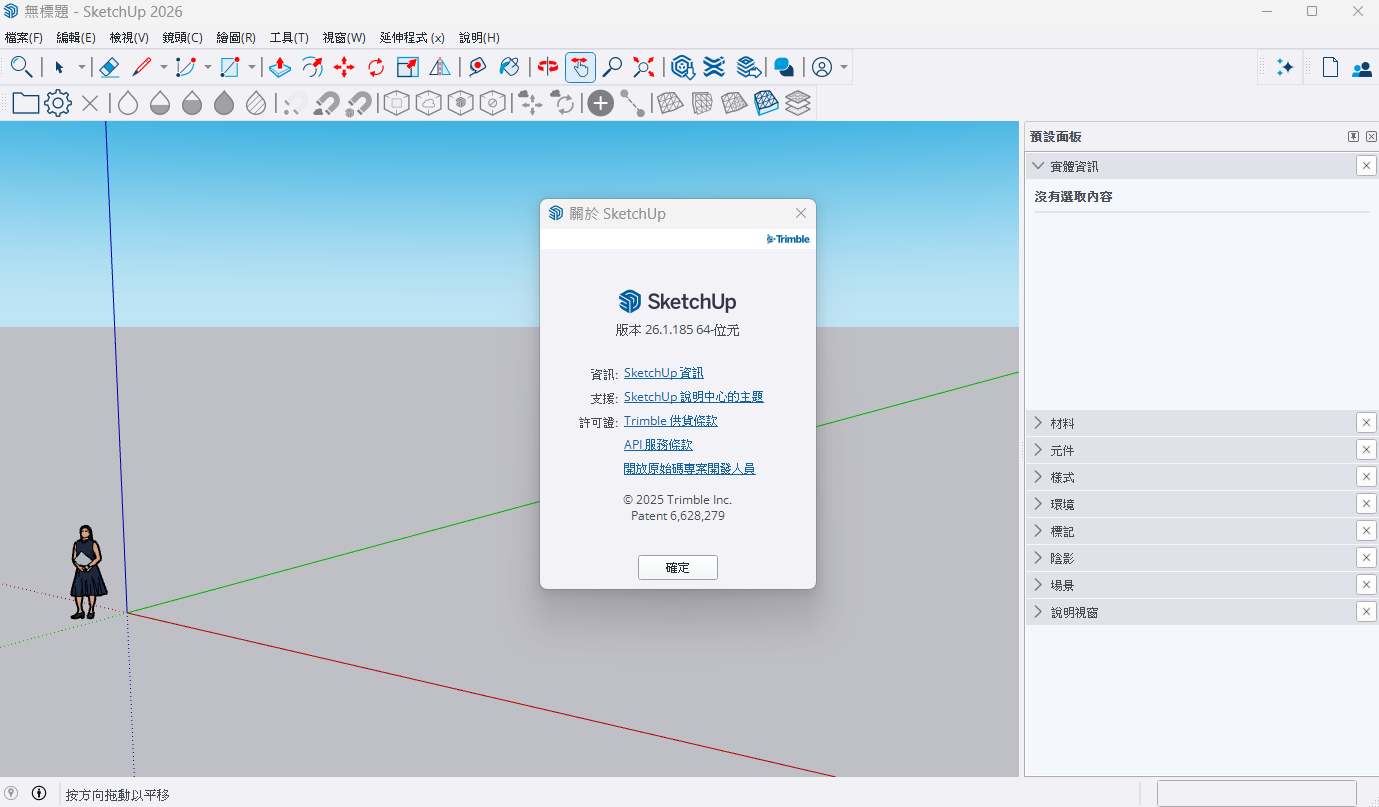This screenshot has height=807, width=1379.
Task: Open the 檔案(F) menu
Action: click(24, 38)
